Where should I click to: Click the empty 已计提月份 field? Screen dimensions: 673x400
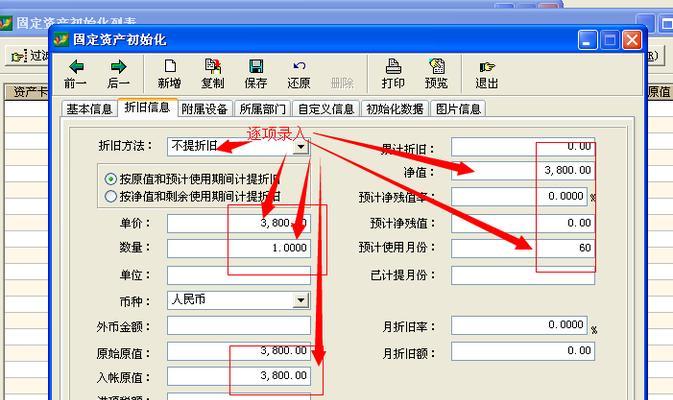(x=523, y=275)
